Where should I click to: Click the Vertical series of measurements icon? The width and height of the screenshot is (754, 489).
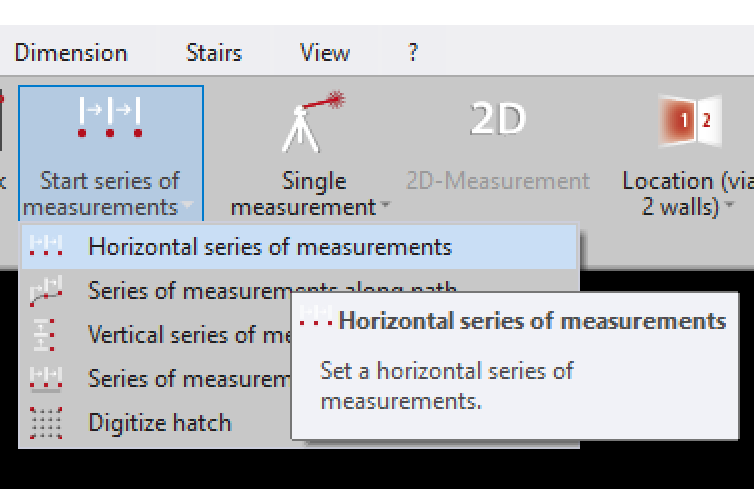click(46, 335)
